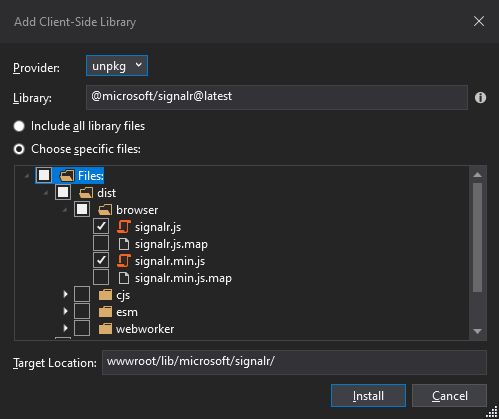Image resolution: width=499 pixels, height=419 pixels.
Task: Select the signalr.min.js file name
Action: pos(170,261)
